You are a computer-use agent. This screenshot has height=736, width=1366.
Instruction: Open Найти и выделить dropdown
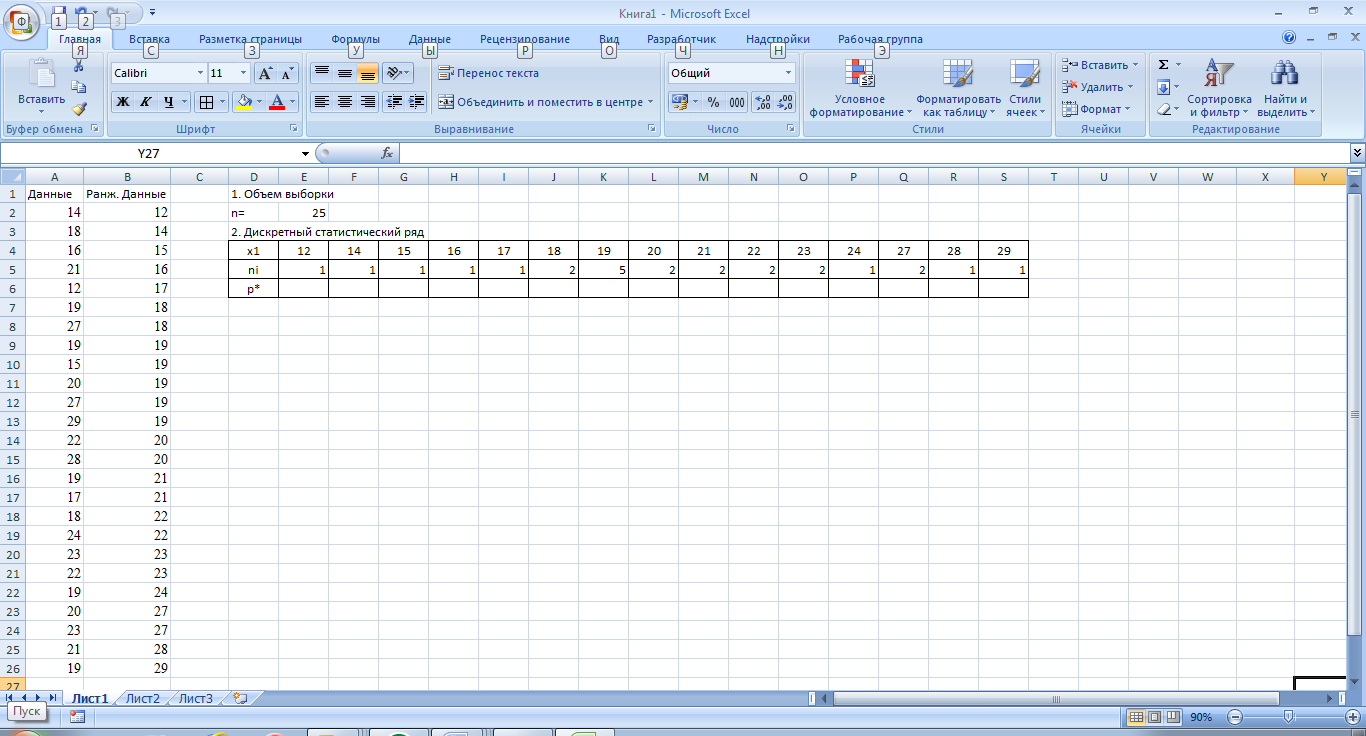[x=1285, y=88]
